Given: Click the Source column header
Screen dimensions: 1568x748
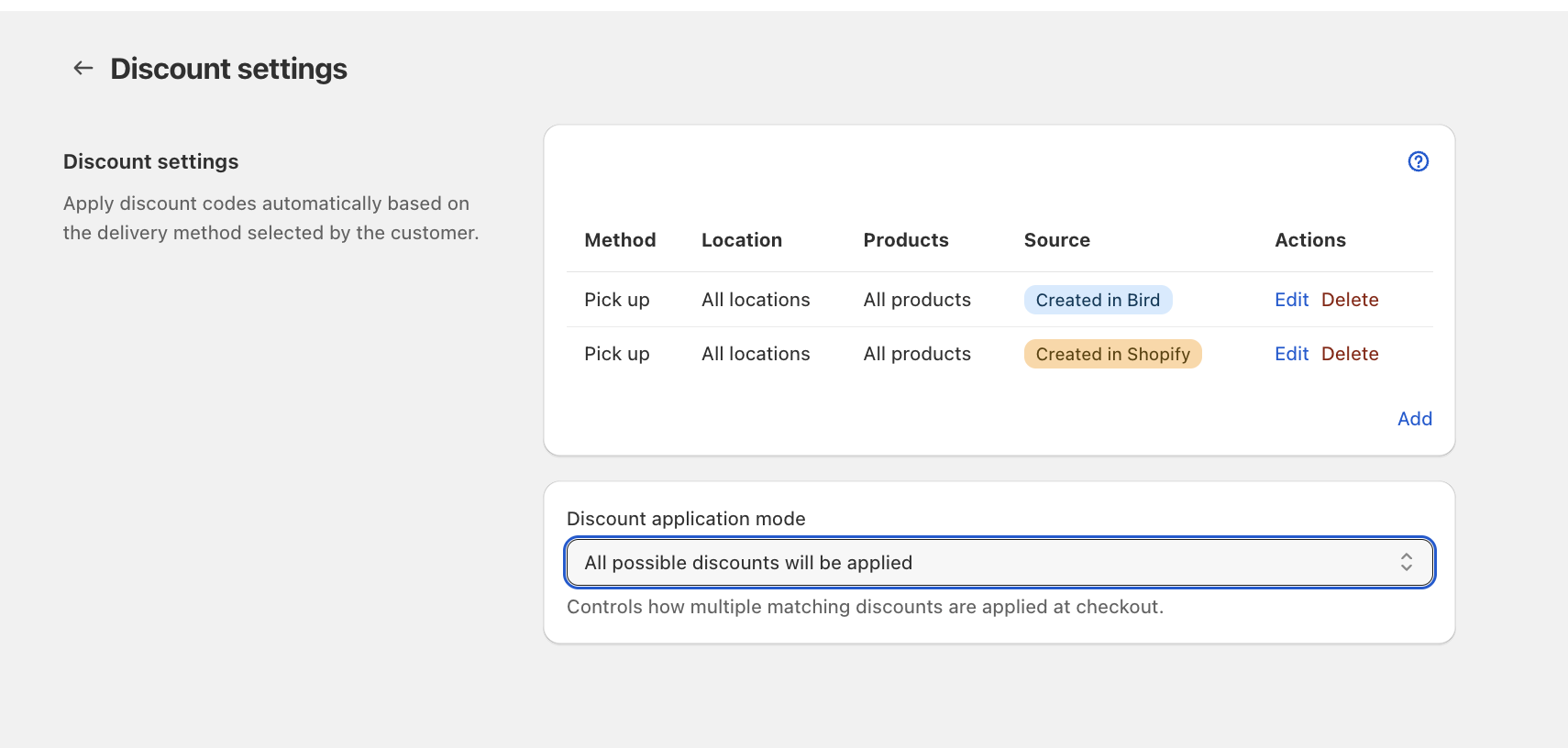Looking at the screenshot, I should [1057, 240].
